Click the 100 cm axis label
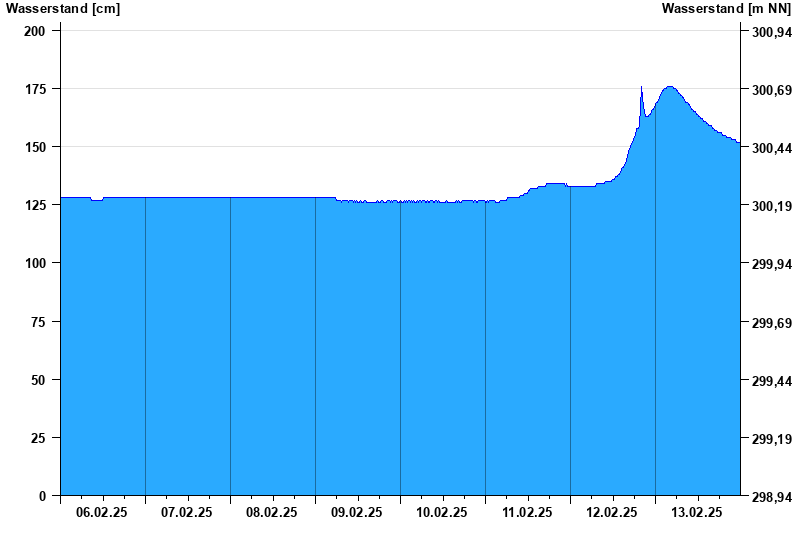 (35, 264)
